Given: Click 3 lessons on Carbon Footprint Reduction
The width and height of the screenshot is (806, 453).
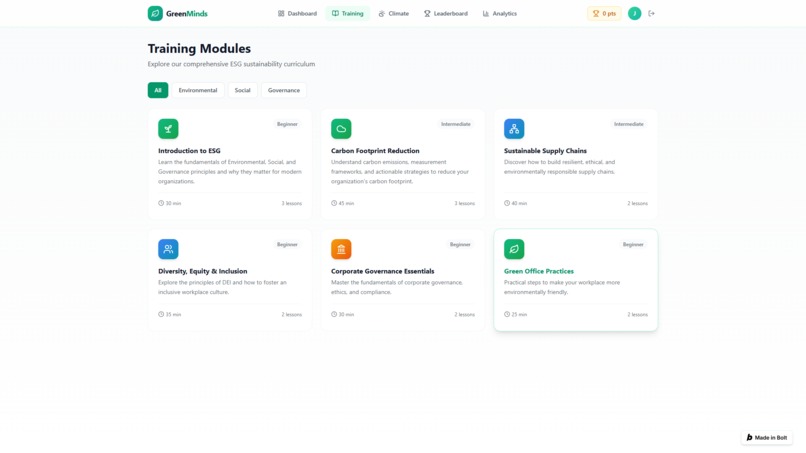Looking at the screenshot, I should (x=465, y=203).
